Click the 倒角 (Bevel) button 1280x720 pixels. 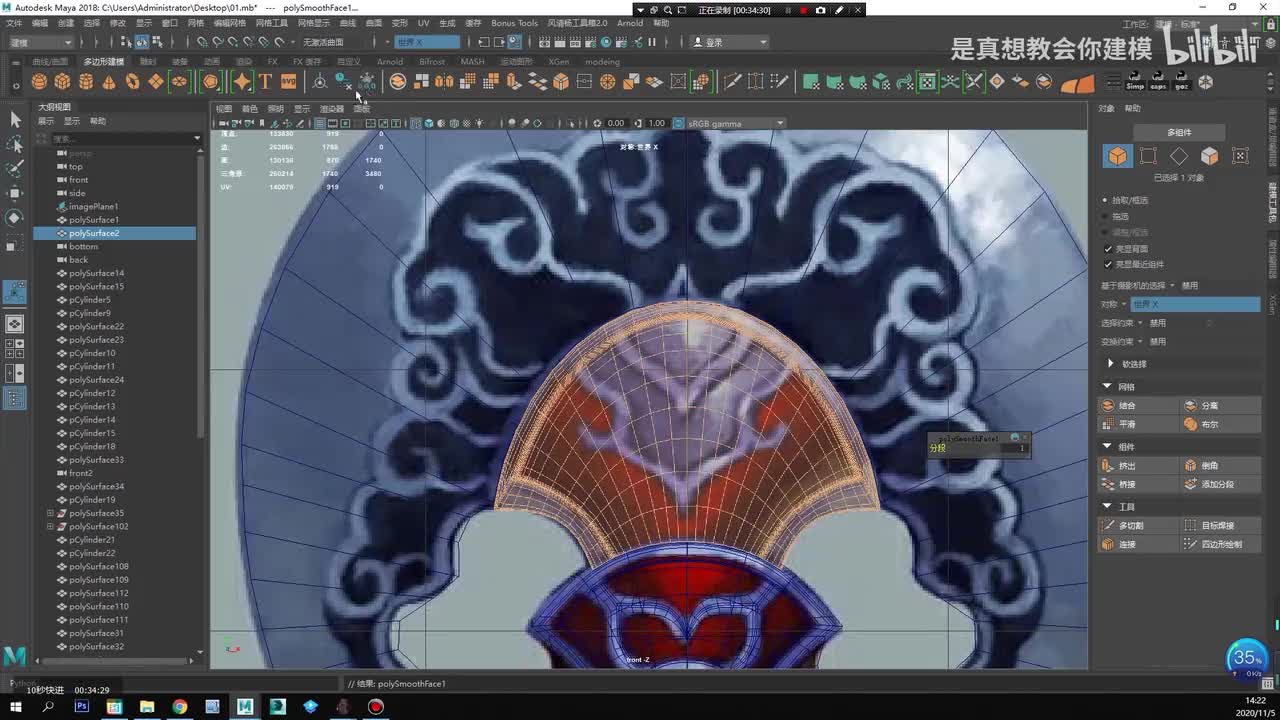tap(1220, 466)
